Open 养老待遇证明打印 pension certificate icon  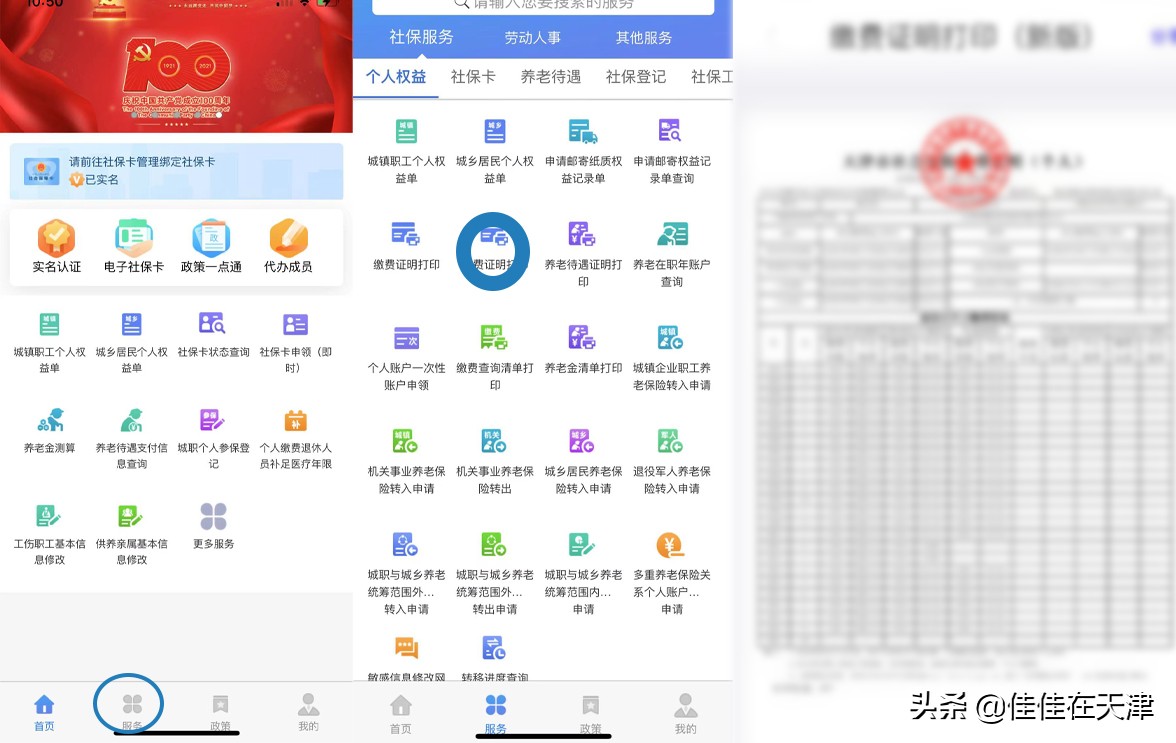(581, 232)
